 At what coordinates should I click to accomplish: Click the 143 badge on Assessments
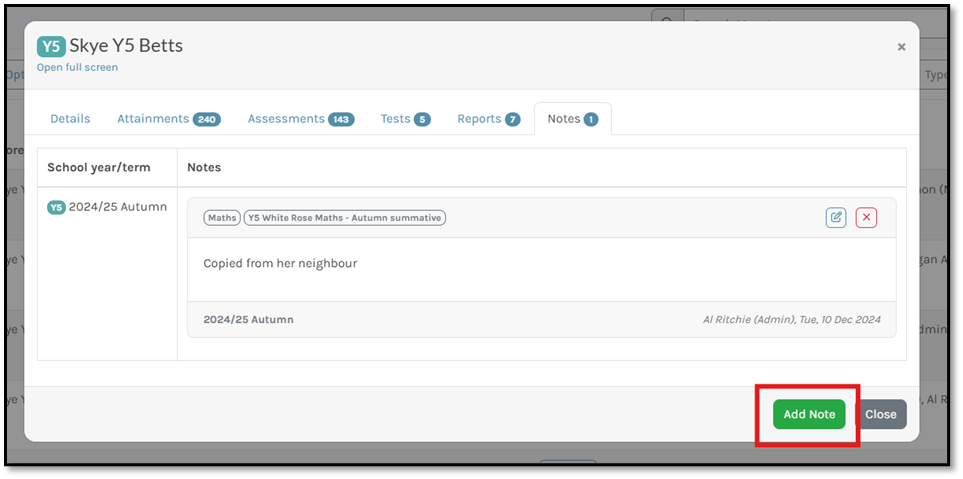(341, 120)
